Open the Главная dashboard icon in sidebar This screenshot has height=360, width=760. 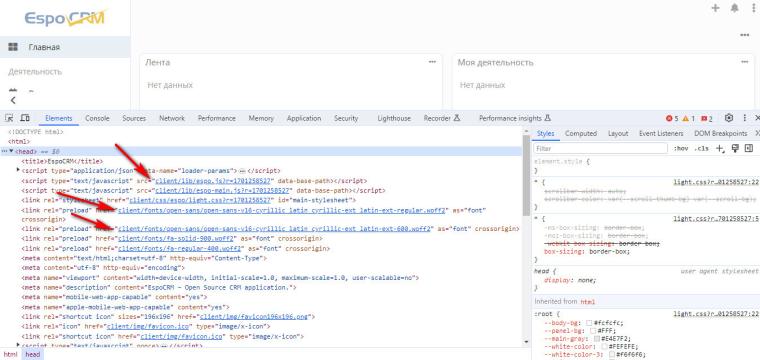[x=13, y=47]
